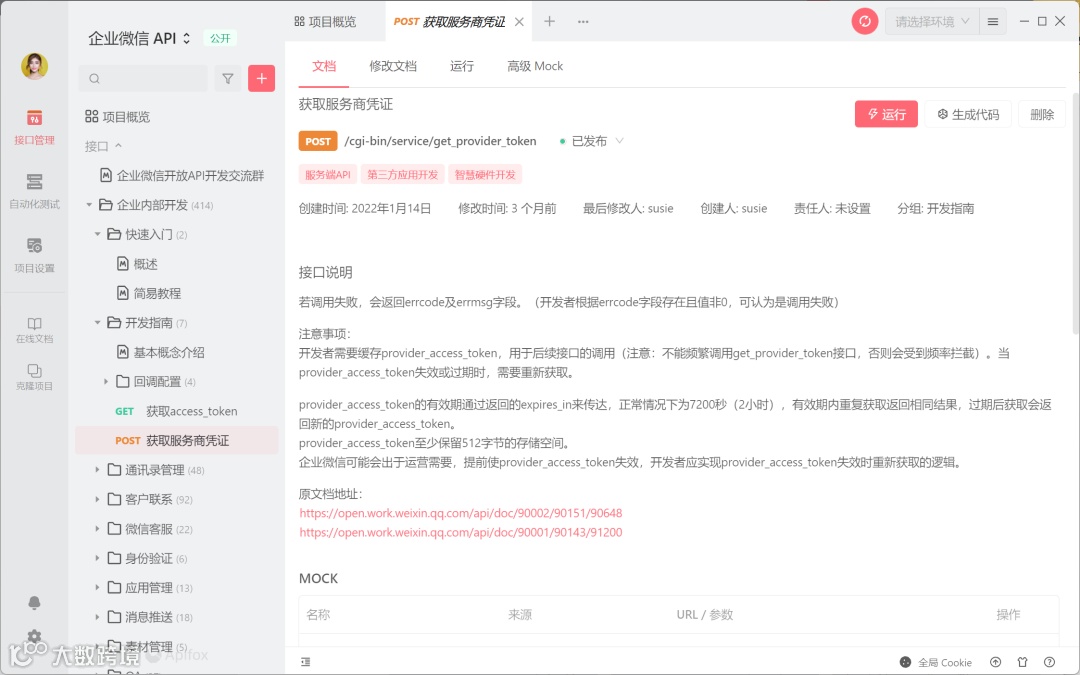Select the 文档 tab
The width and height of the screenshot is (1080, 675).
point(324,66)
